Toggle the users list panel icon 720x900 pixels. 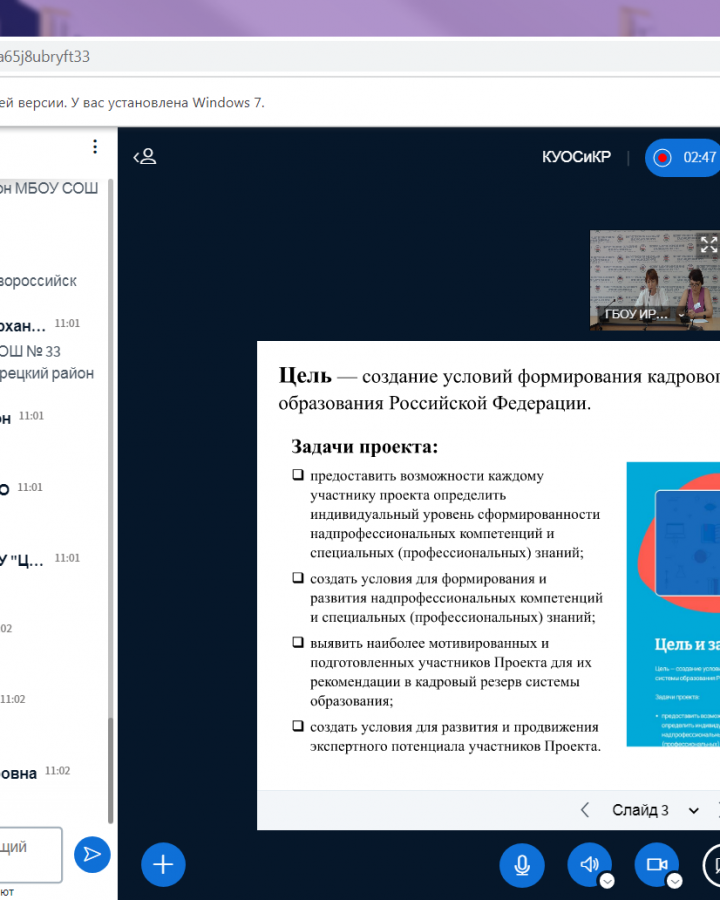146,157
